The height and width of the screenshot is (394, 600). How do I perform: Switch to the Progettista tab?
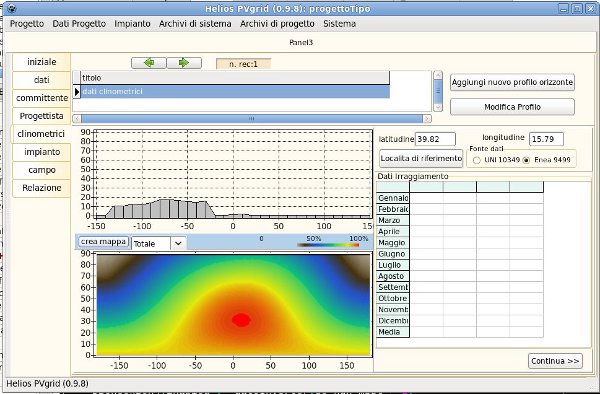click(41, 116)
